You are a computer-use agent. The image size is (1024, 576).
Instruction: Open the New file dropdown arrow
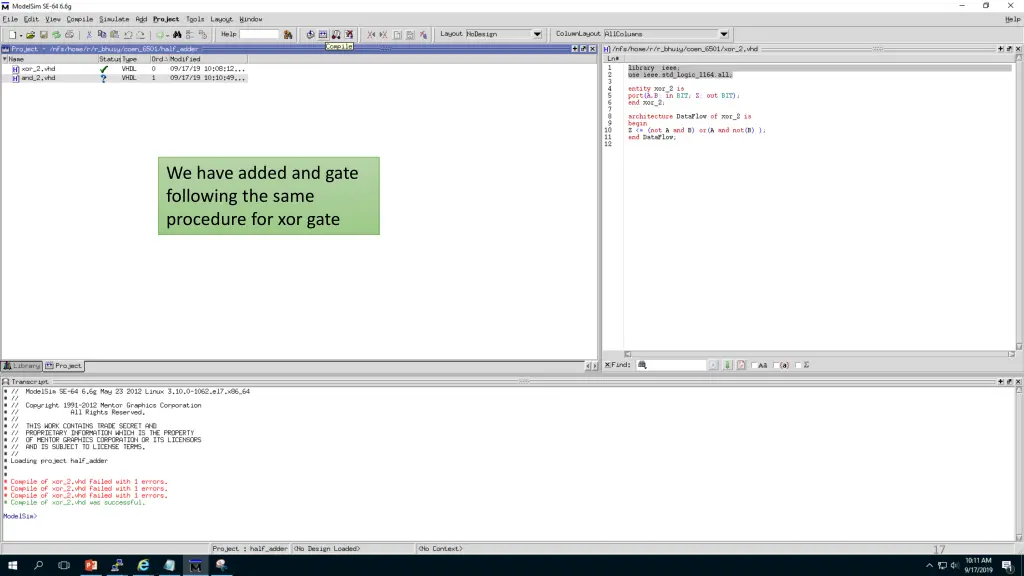coord(21,35)
